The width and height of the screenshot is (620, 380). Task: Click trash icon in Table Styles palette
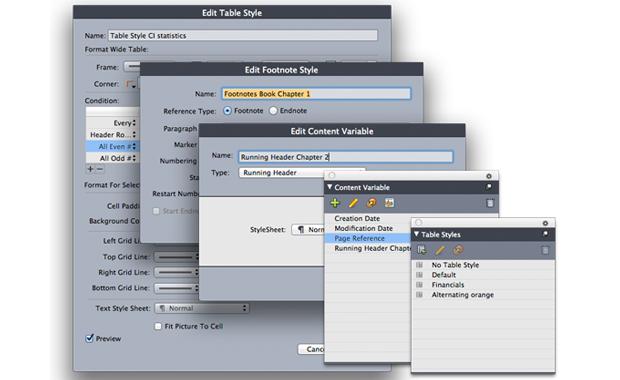[545, 250]
